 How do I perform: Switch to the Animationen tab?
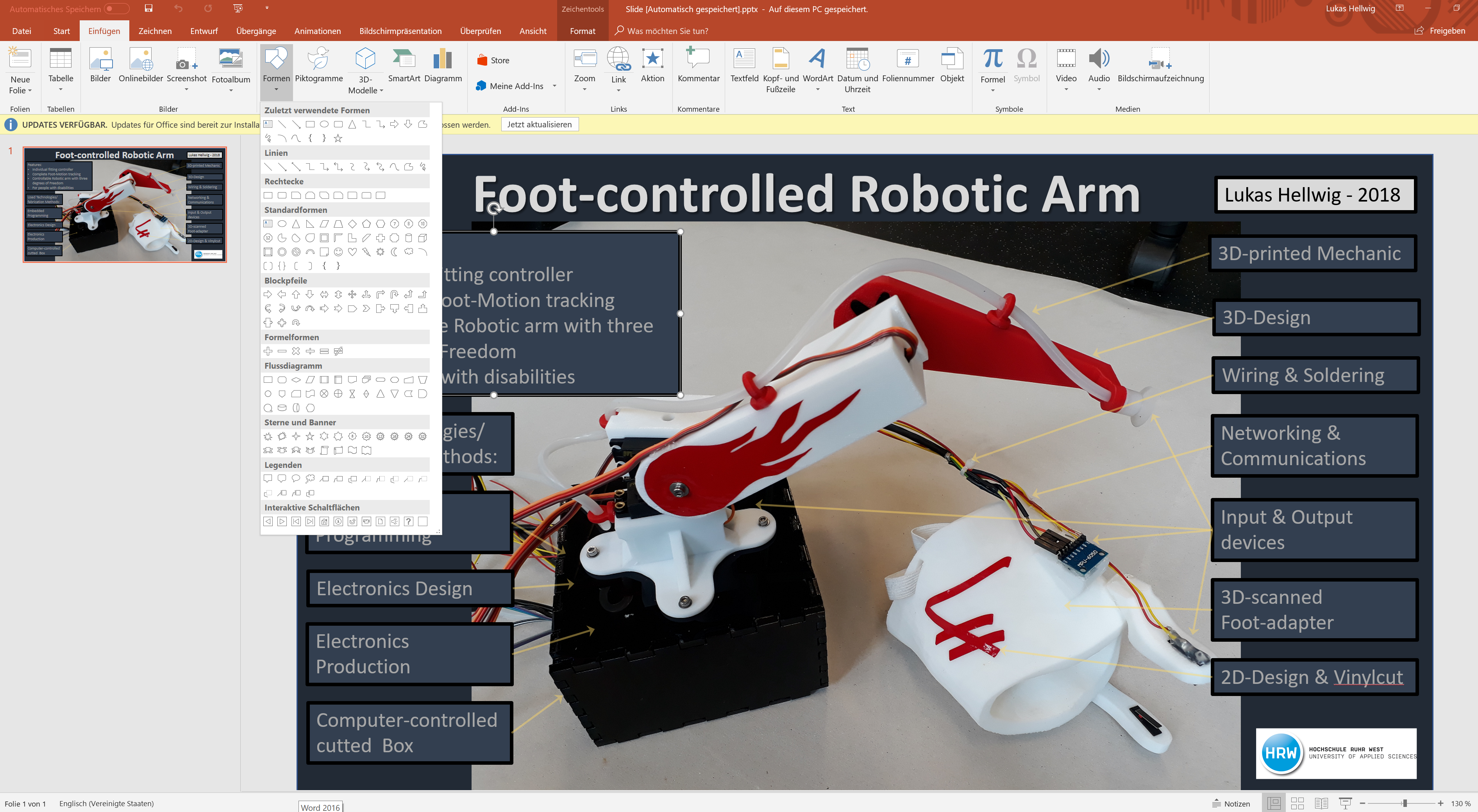[317, 31]
